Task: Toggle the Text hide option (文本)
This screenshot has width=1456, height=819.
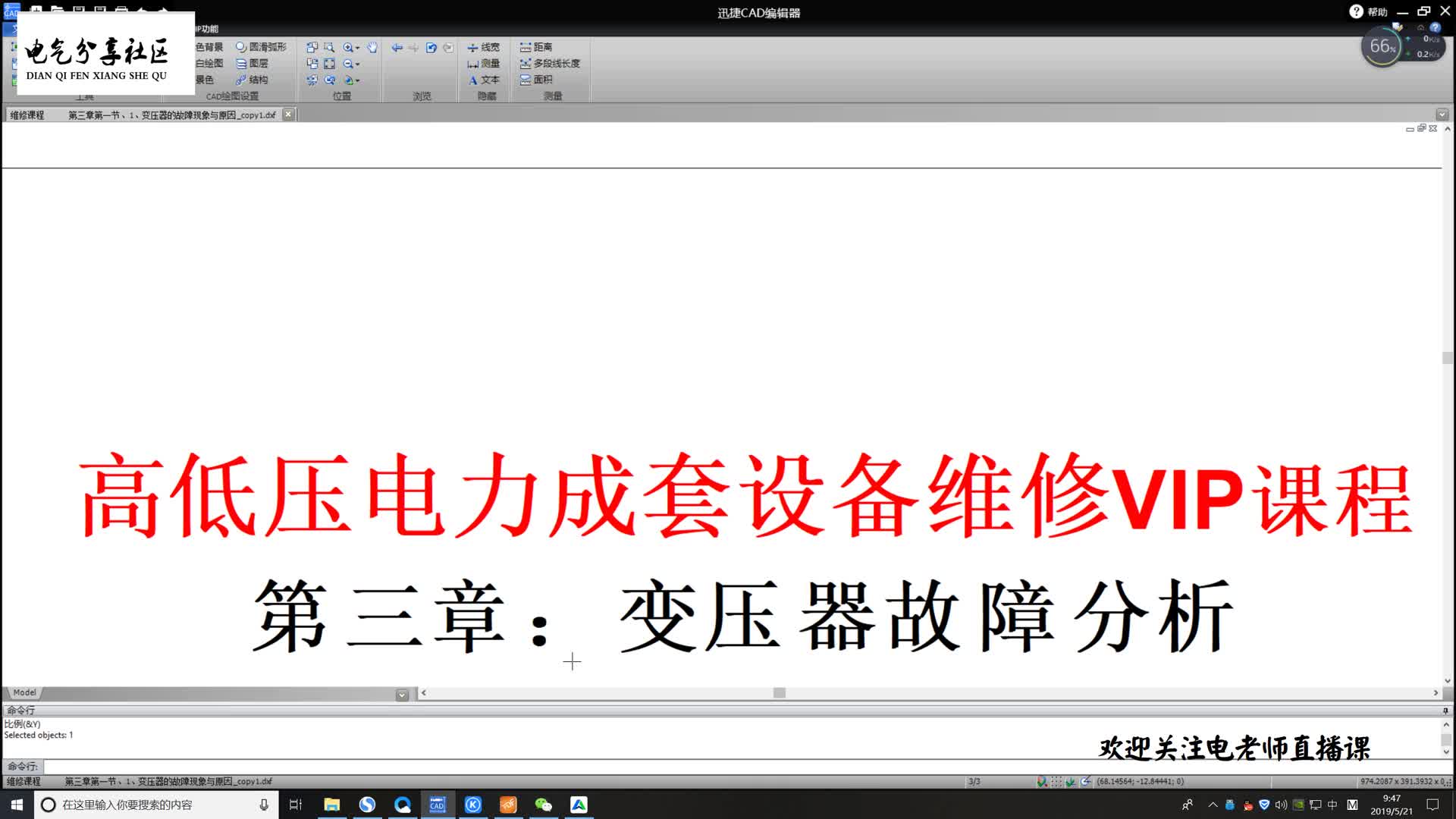Action: pyautogui.click(x=483, y=80)
